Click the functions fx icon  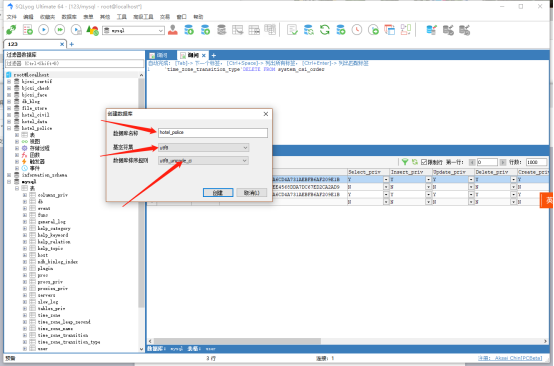[24, 155]
